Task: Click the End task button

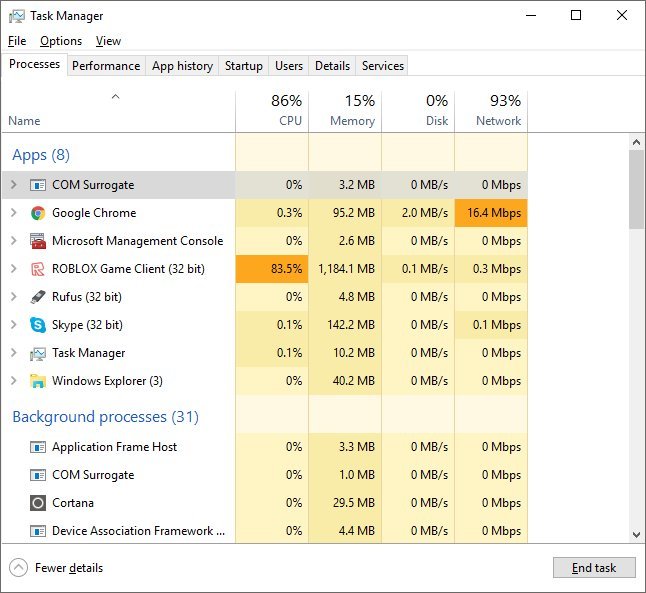Action: tap(594, 568)
